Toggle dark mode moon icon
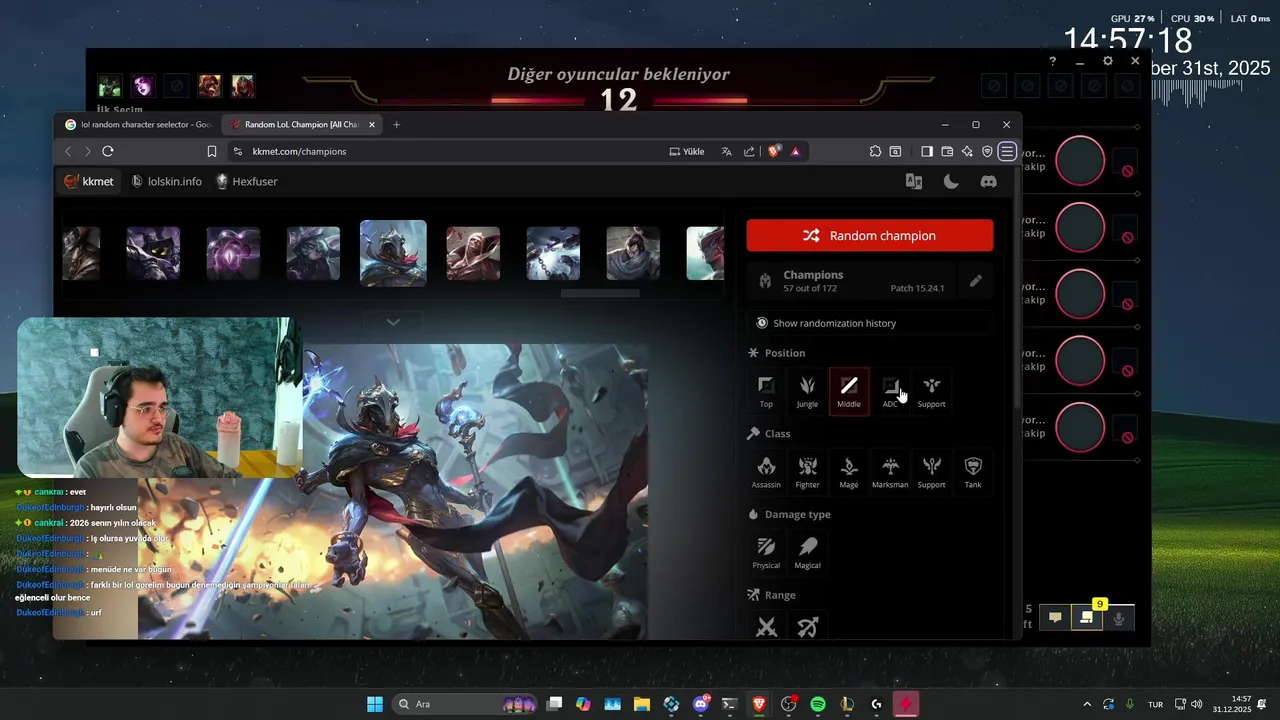Image resolution: width=1280 pixels, height=720 pixels. pos(951,181)
